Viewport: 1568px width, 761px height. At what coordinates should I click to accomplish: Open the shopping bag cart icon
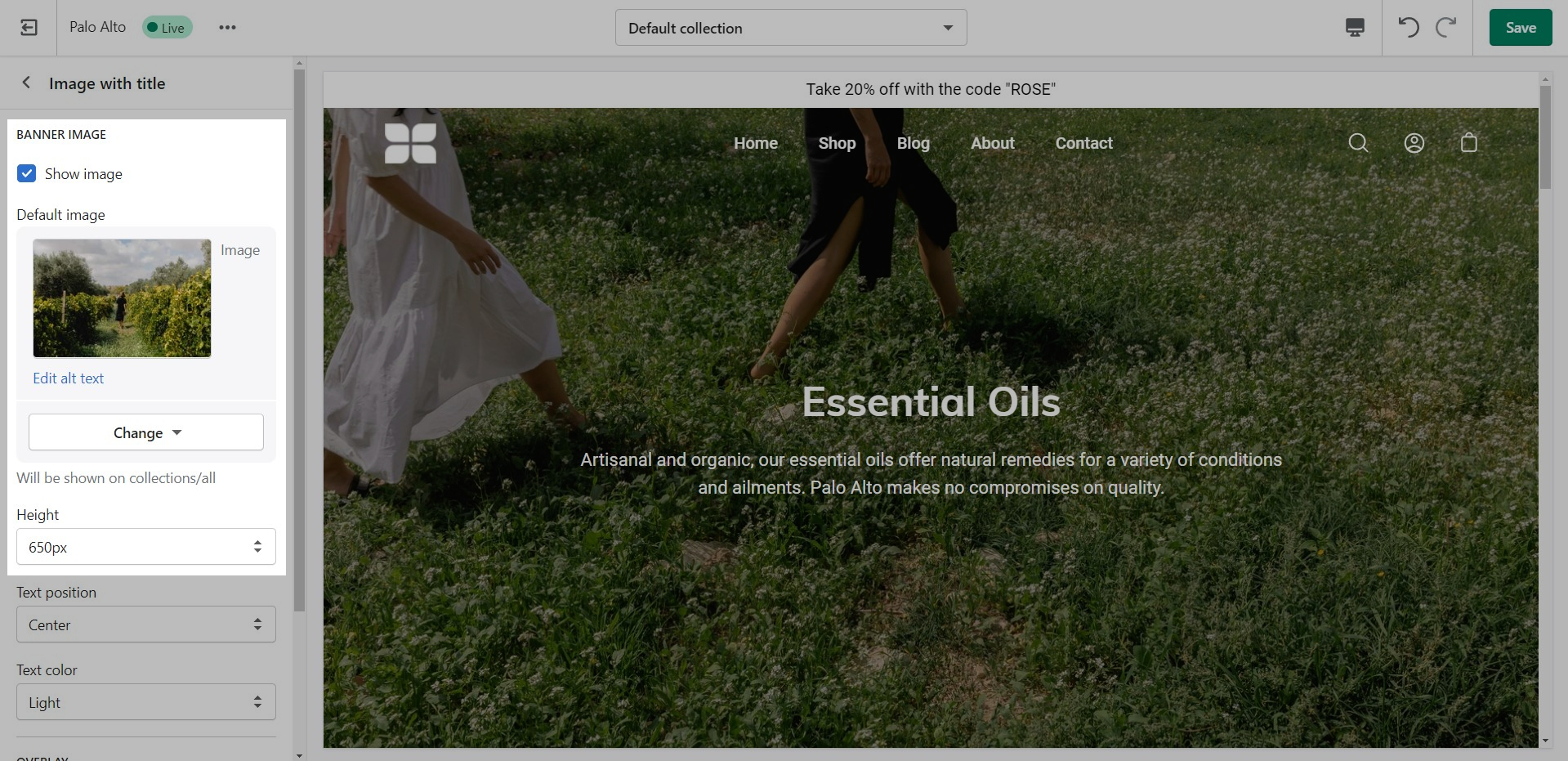[1468, 143]
